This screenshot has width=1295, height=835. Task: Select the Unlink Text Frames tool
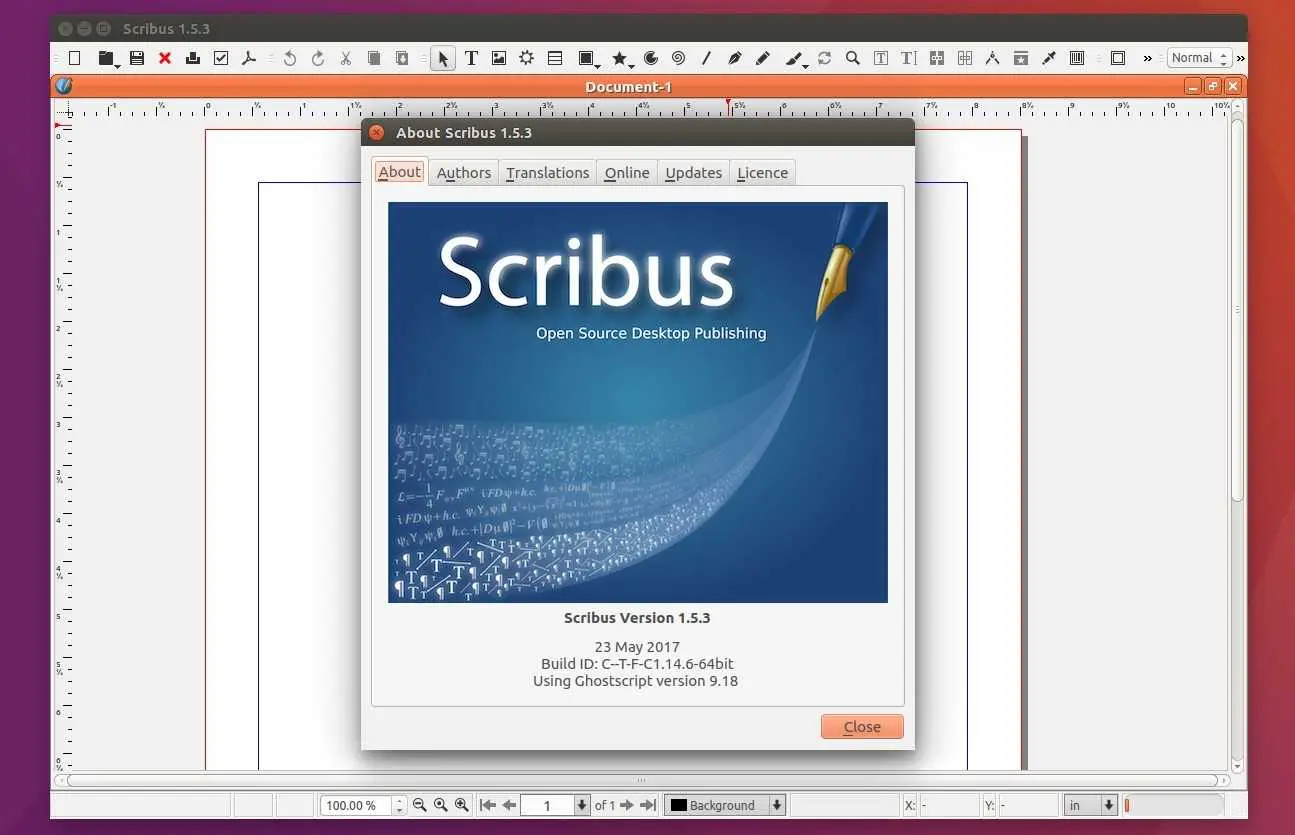965,59
